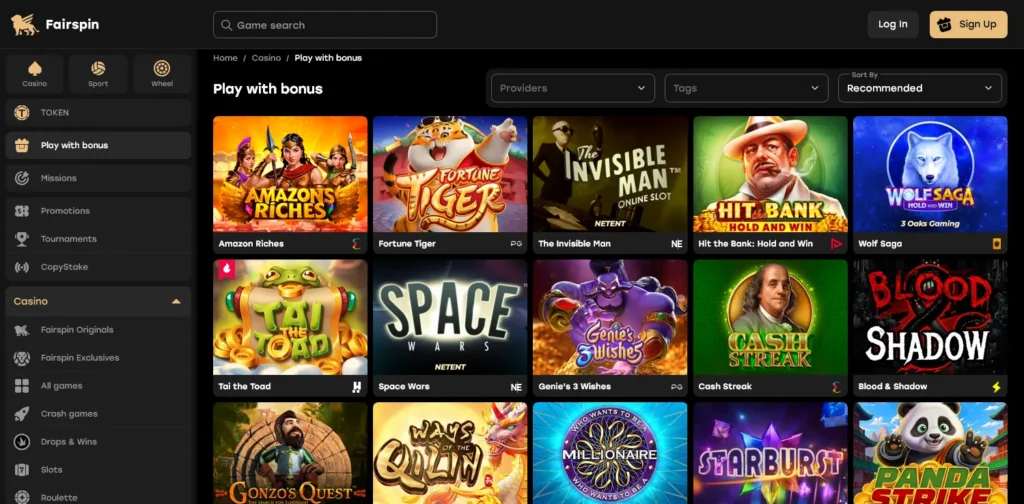
Task: Open Hit the Bank game thumbnail
Action: pos(770,174)
